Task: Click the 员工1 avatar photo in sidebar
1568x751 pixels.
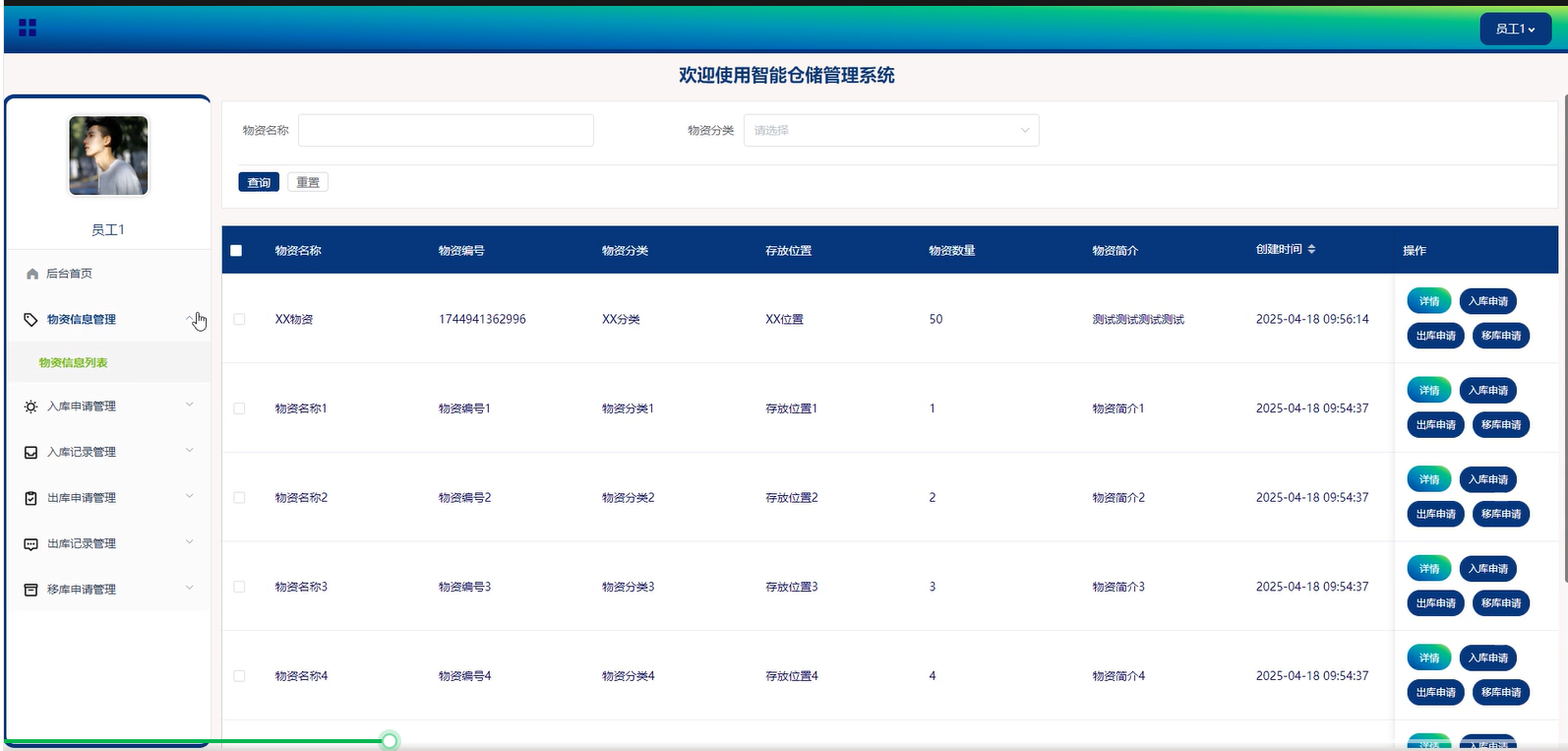Action: coord(108,156)
